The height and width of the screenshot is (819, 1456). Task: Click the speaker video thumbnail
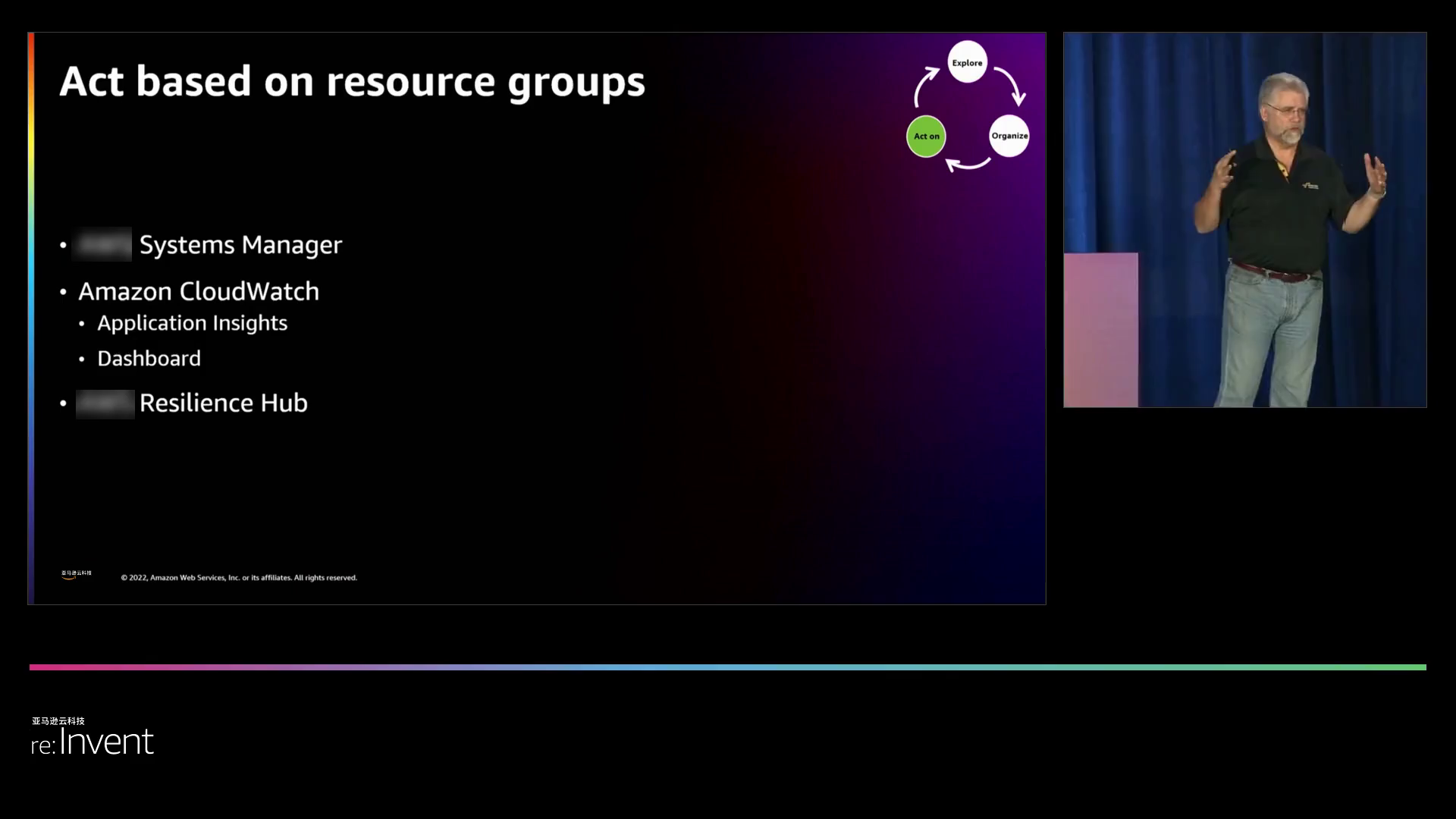pos(1244,220)
